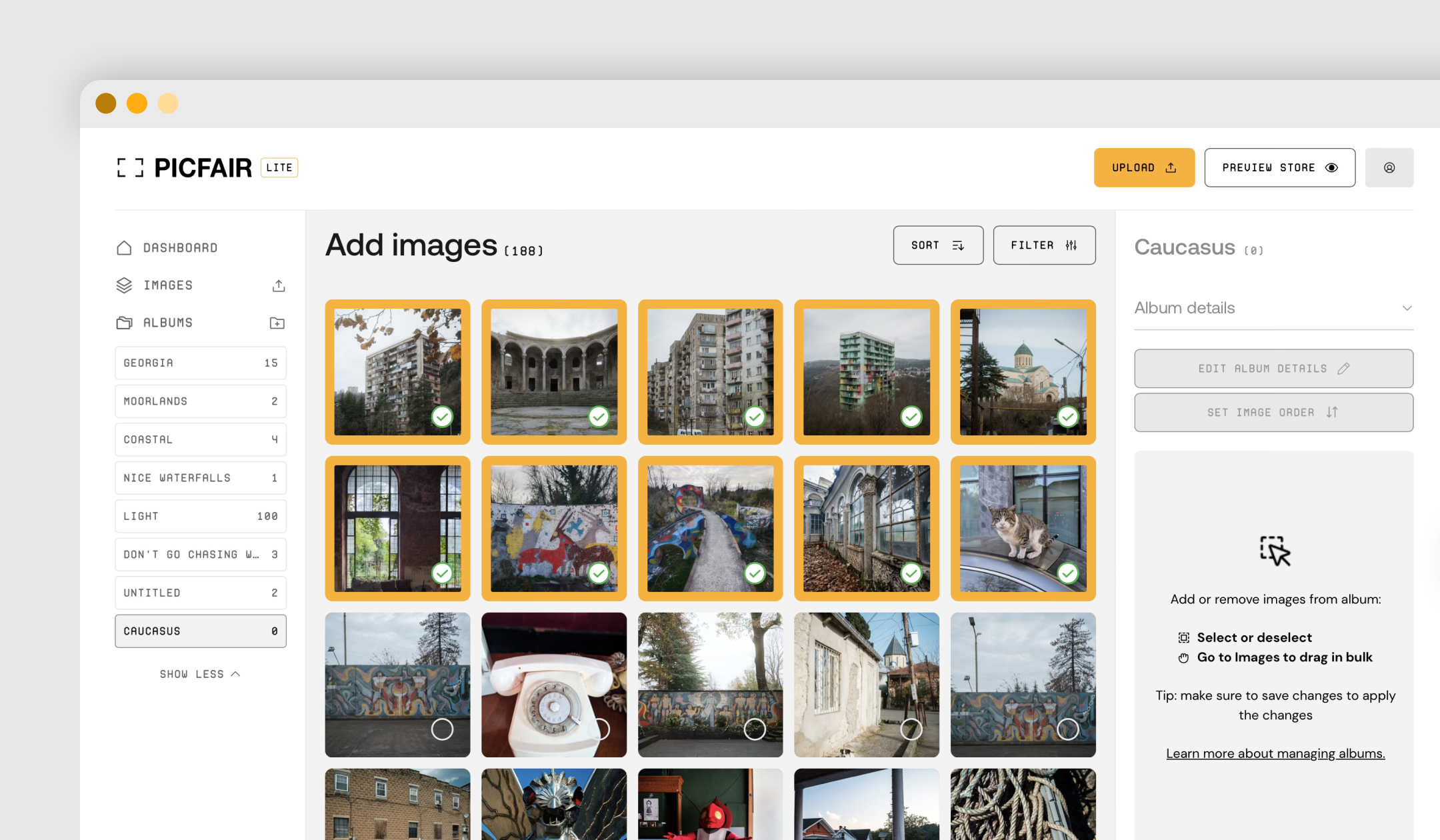Select the white rotary telephone photo circle
The image size is (1440, 840).
(x=600, y=729)
